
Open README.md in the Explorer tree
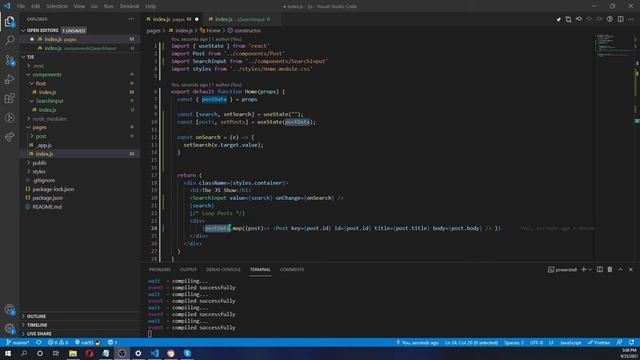point(80,207)
